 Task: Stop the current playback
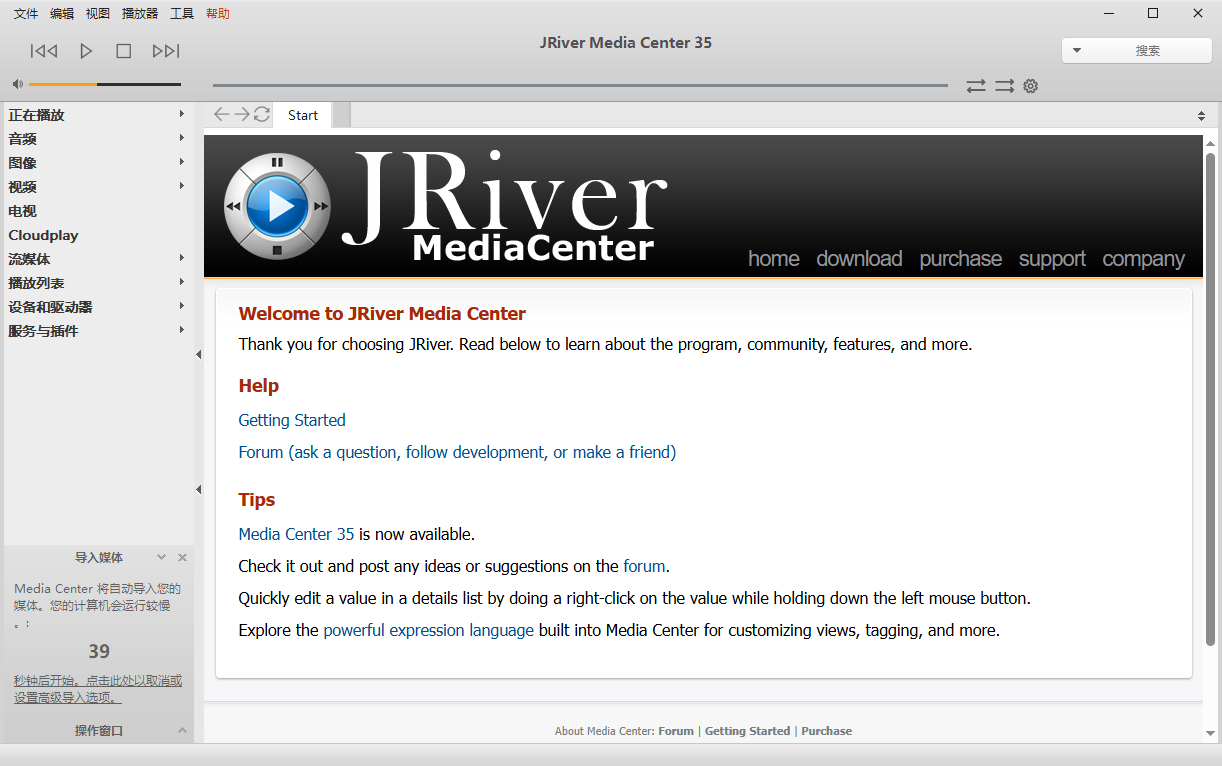pos(124,50)
